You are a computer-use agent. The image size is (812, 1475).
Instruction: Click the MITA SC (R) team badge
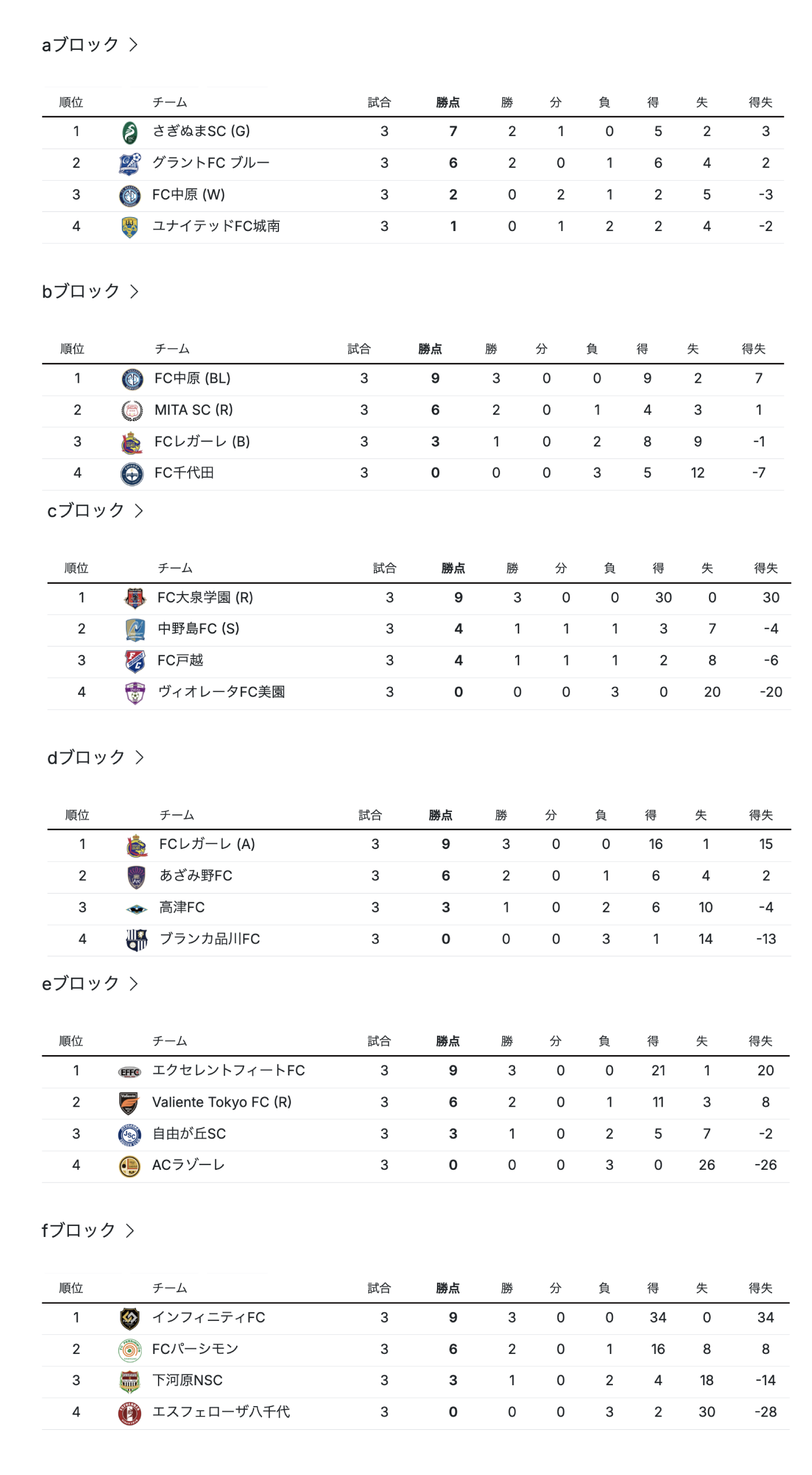(132, 411)
